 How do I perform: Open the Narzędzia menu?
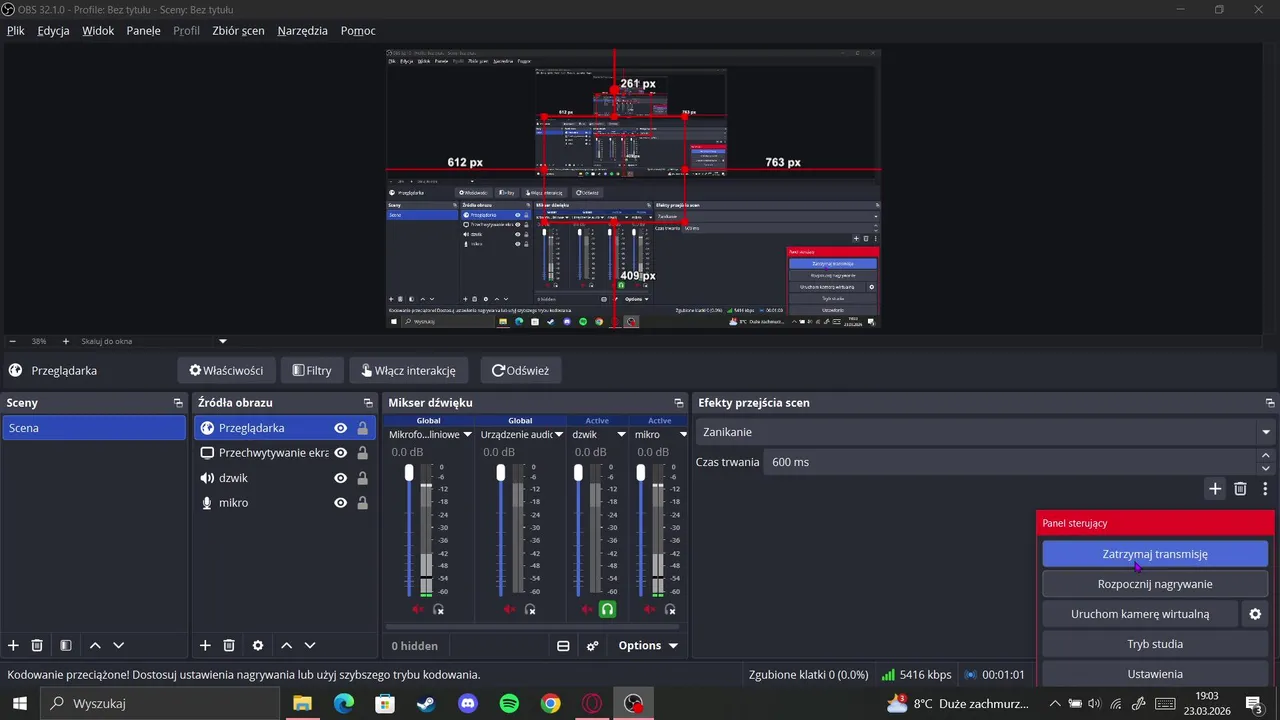click(302, 31)
